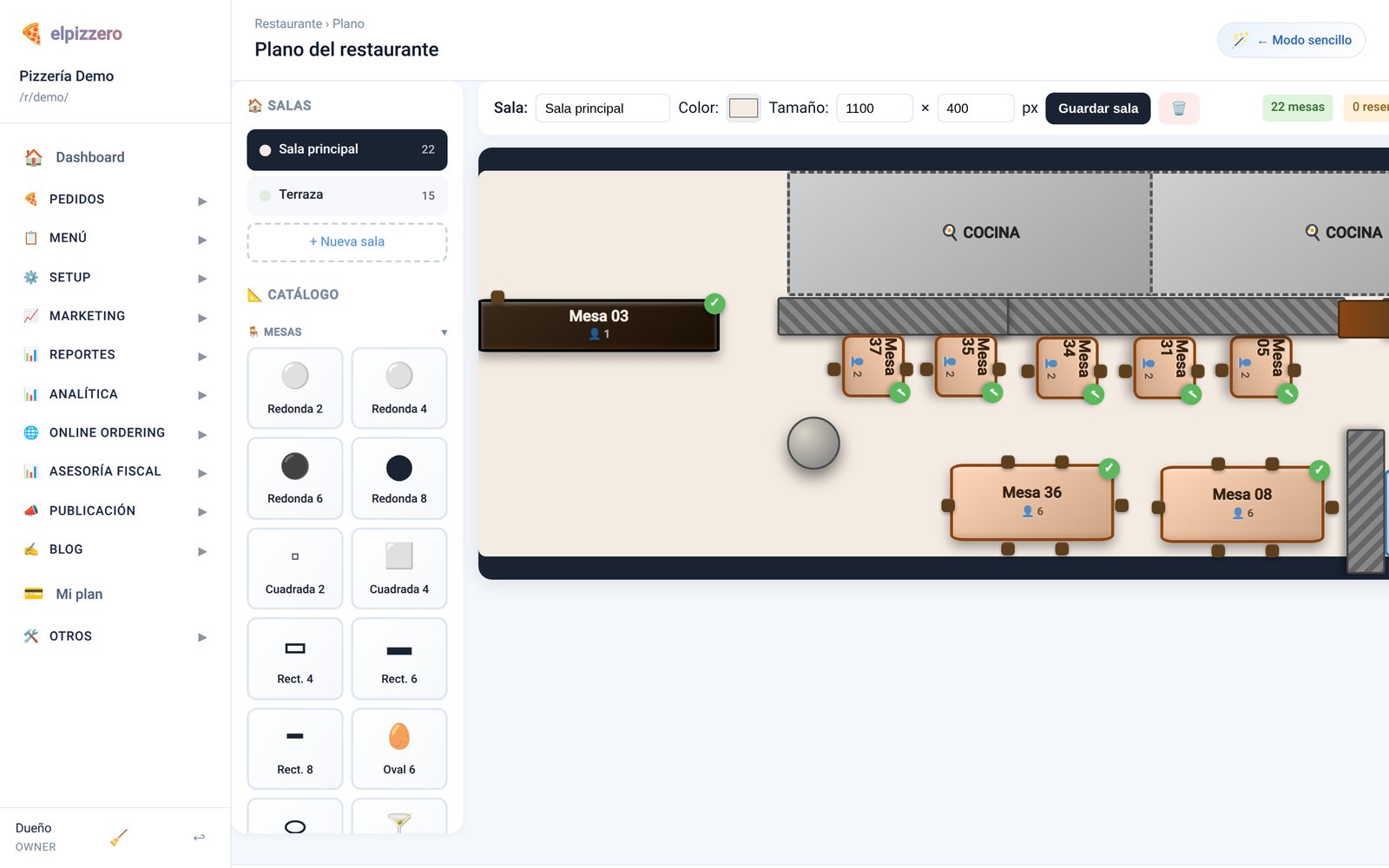Select the Terraza room

(347, 195)
